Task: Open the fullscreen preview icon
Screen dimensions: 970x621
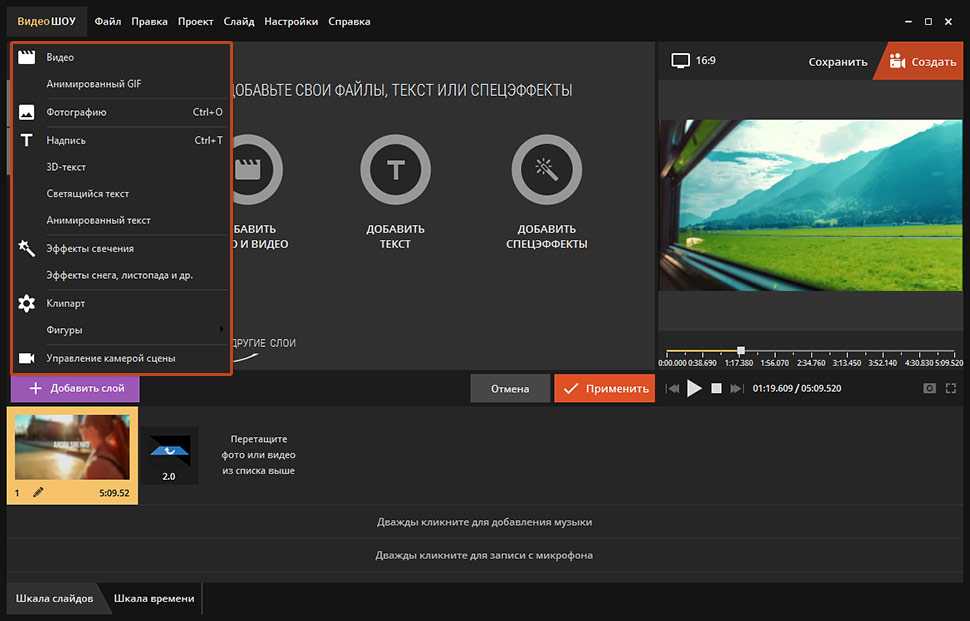Action: coord(951,388)
